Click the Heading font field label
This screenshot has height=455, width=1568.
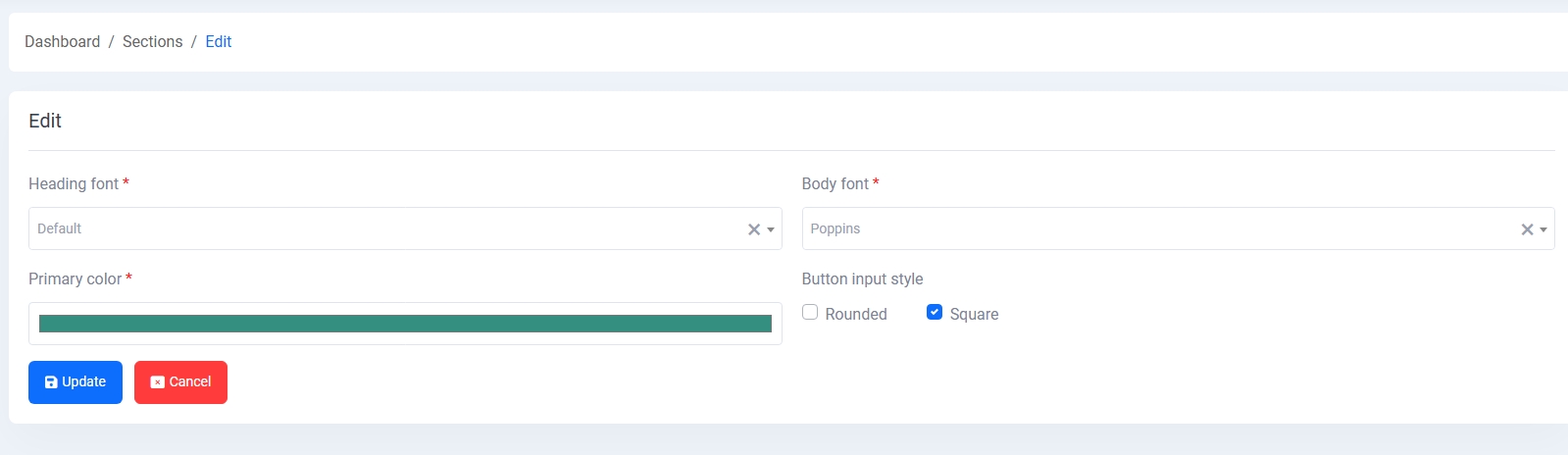(74, 183)
